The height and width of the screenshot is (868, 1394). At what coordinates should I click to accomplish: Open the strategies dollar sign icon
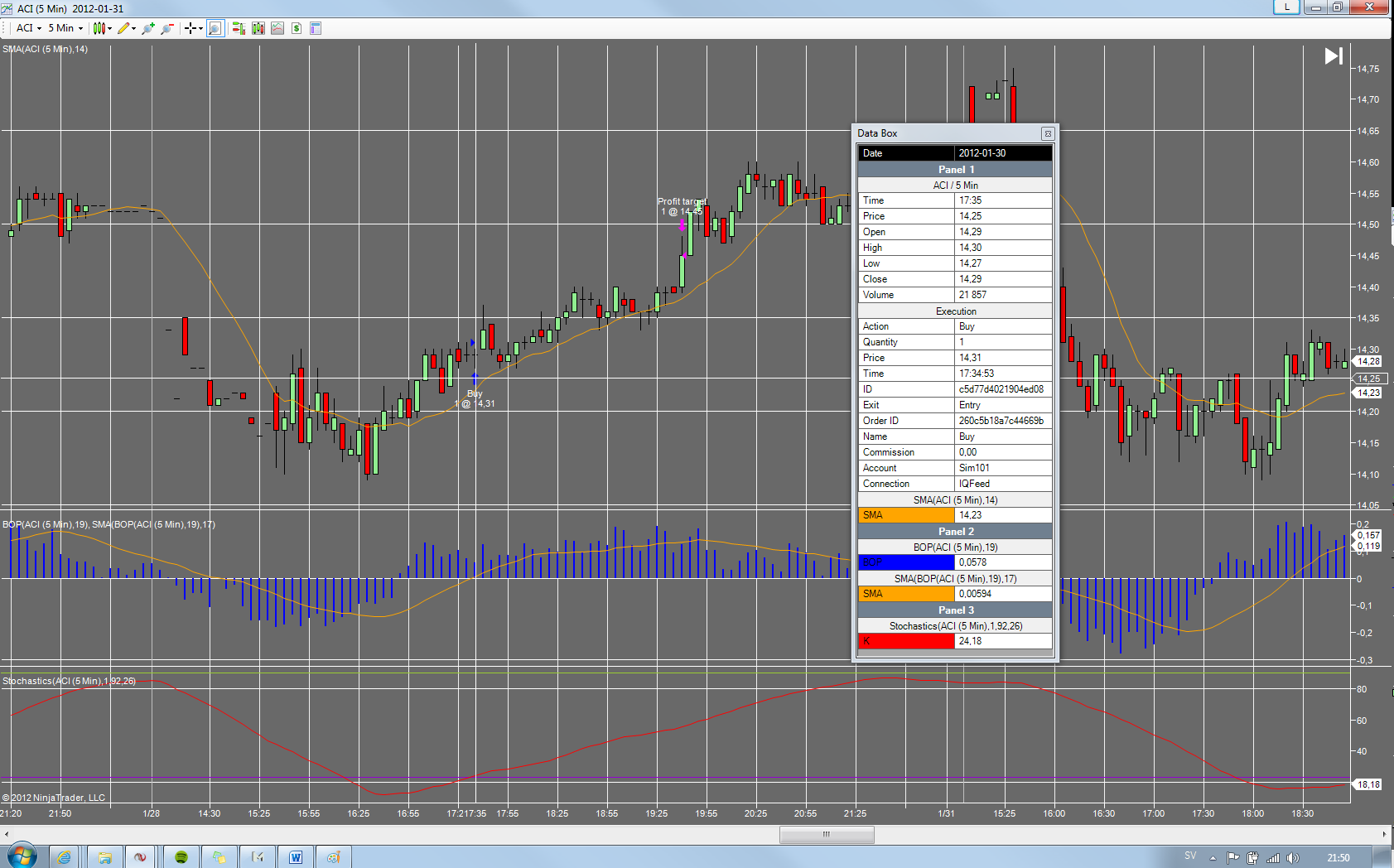[297, 28]
